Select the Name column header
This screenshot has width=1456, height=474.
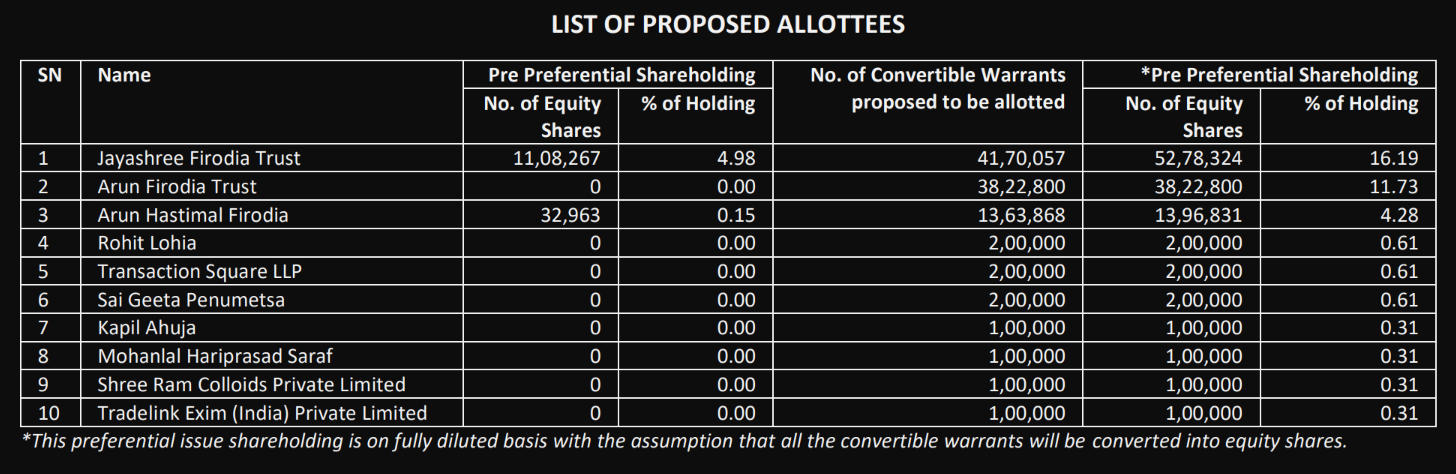tap(124, 75)
